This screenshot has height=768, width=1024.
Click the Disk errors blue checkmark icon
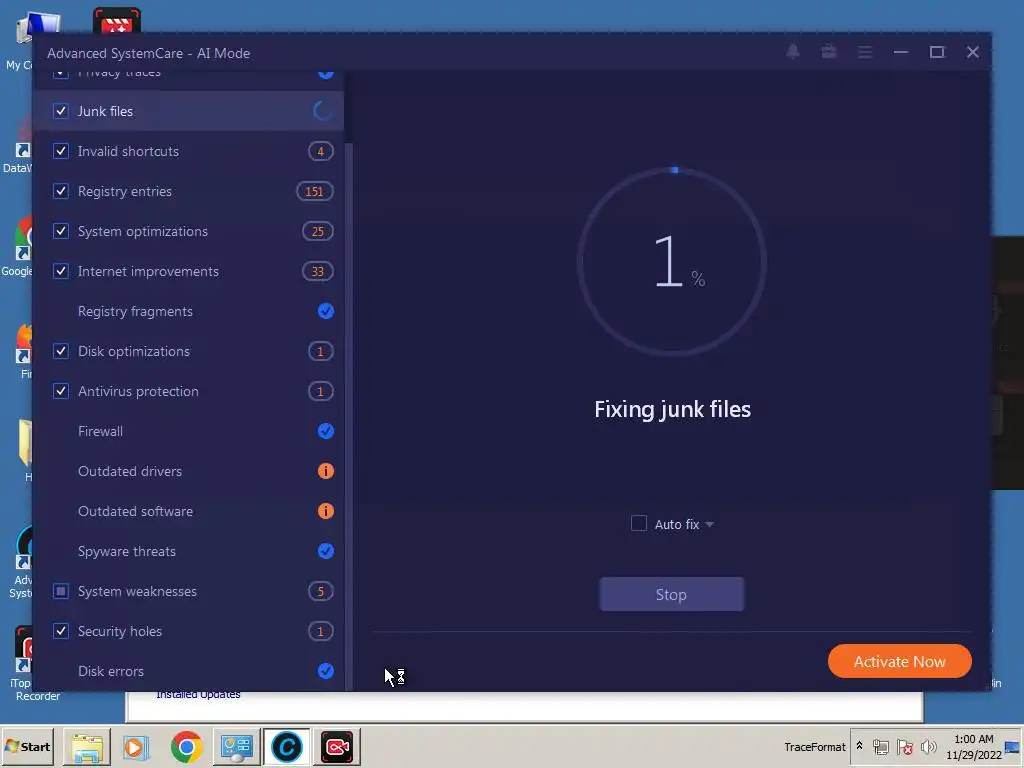(325, 671)
